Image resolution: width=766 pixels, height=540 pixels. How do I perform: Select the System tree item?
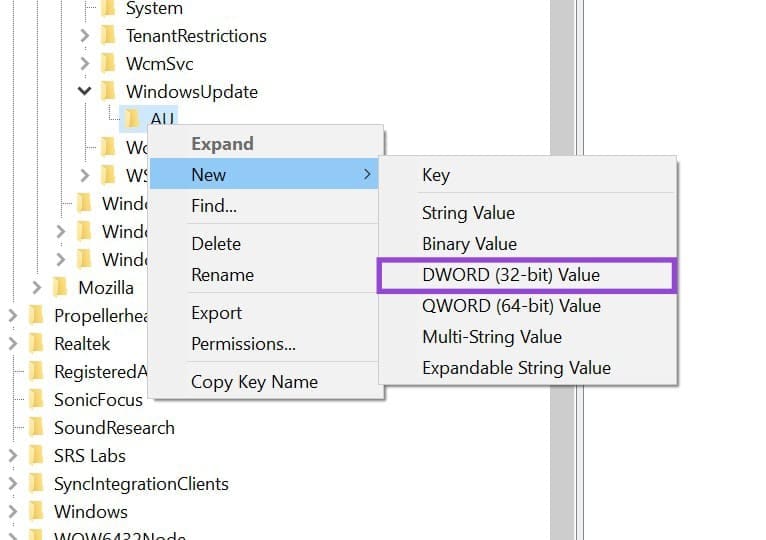coord(154,9)
